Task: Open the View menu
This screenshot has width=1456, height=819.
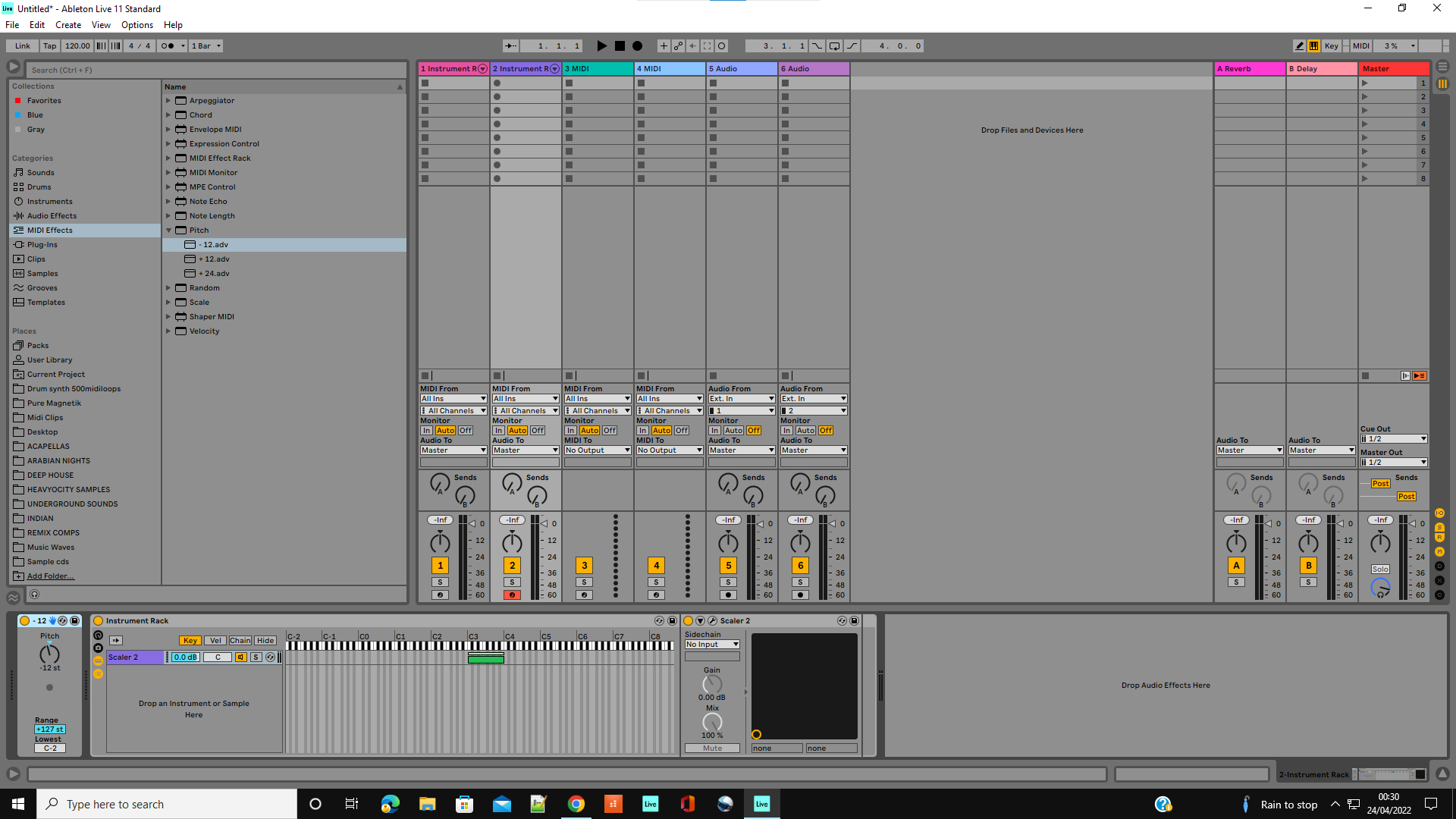Action: pyautogui.click(x=101, y=25)
